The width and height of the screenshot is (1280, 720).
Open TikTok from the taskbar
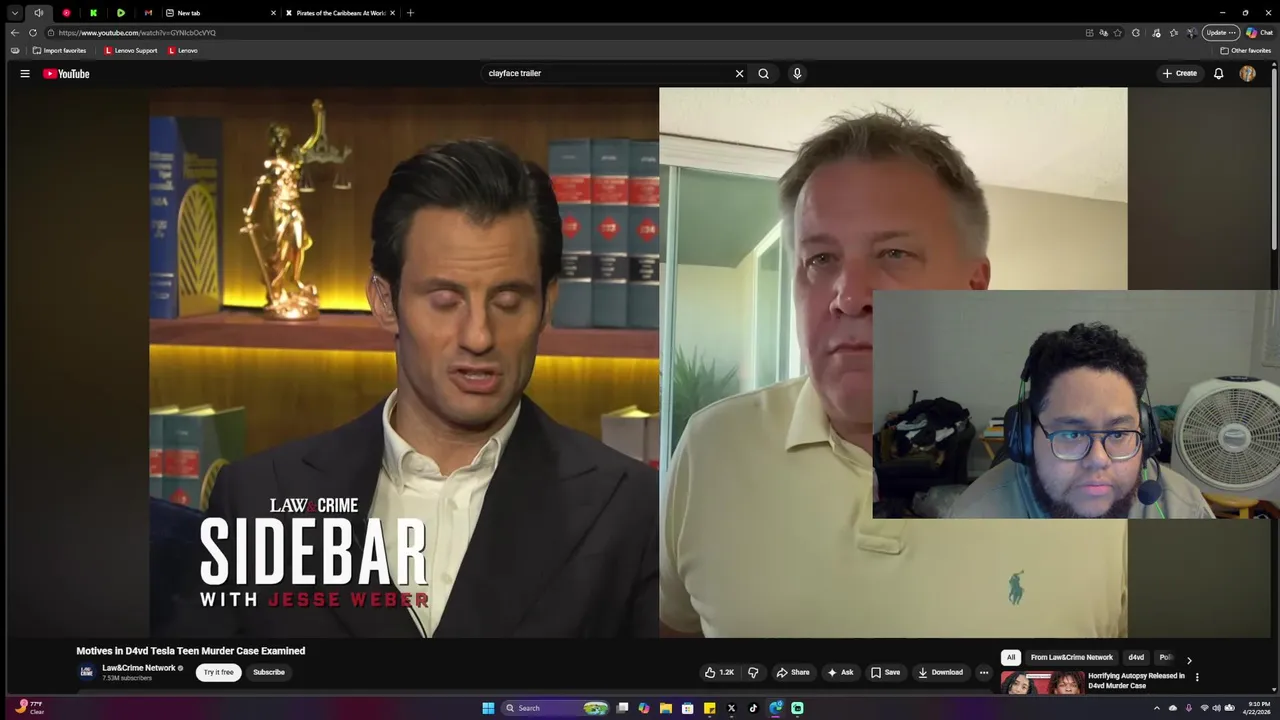753,708
